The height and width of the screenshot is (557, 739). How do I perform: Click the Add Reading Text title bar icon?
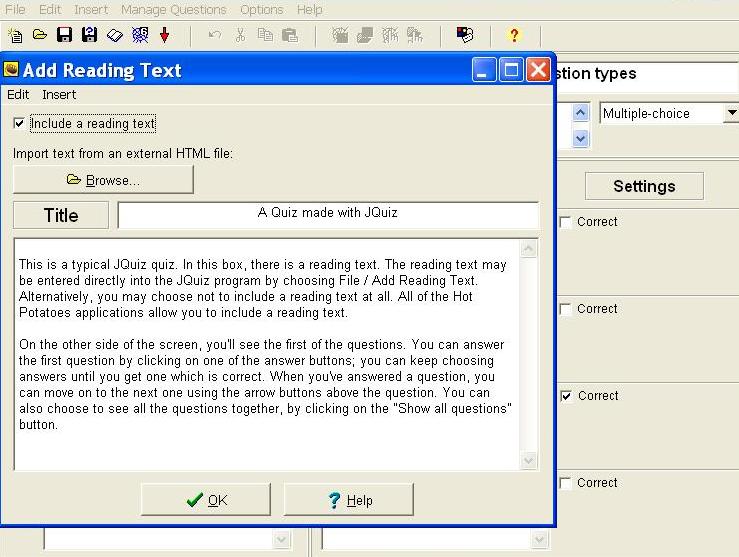[11, 70]
